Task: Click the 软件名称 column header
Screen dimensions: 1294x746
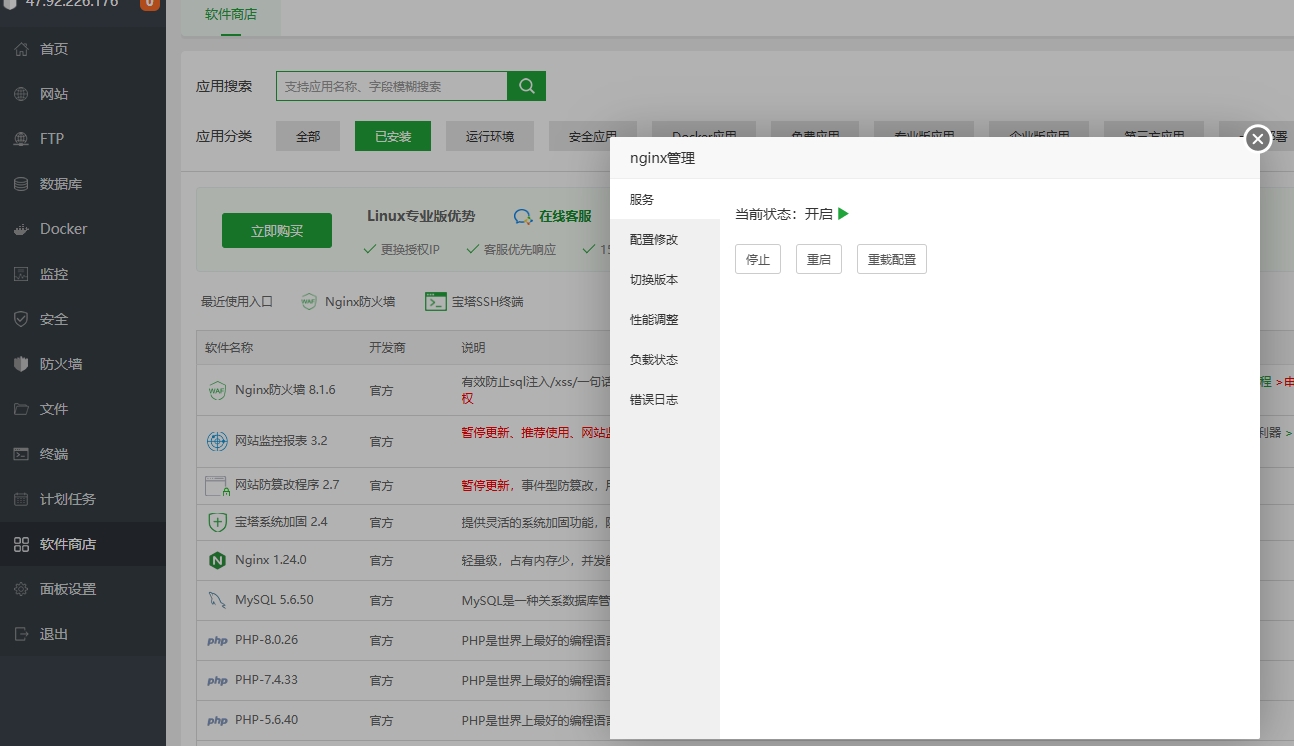Action: tap(229, 348)
